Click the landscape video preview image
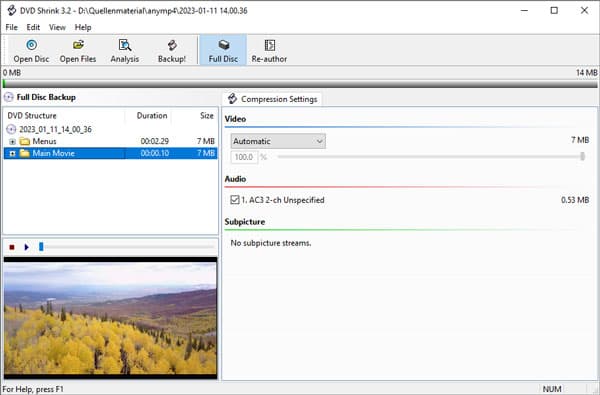Screen dimensions: 600x395 110,318
